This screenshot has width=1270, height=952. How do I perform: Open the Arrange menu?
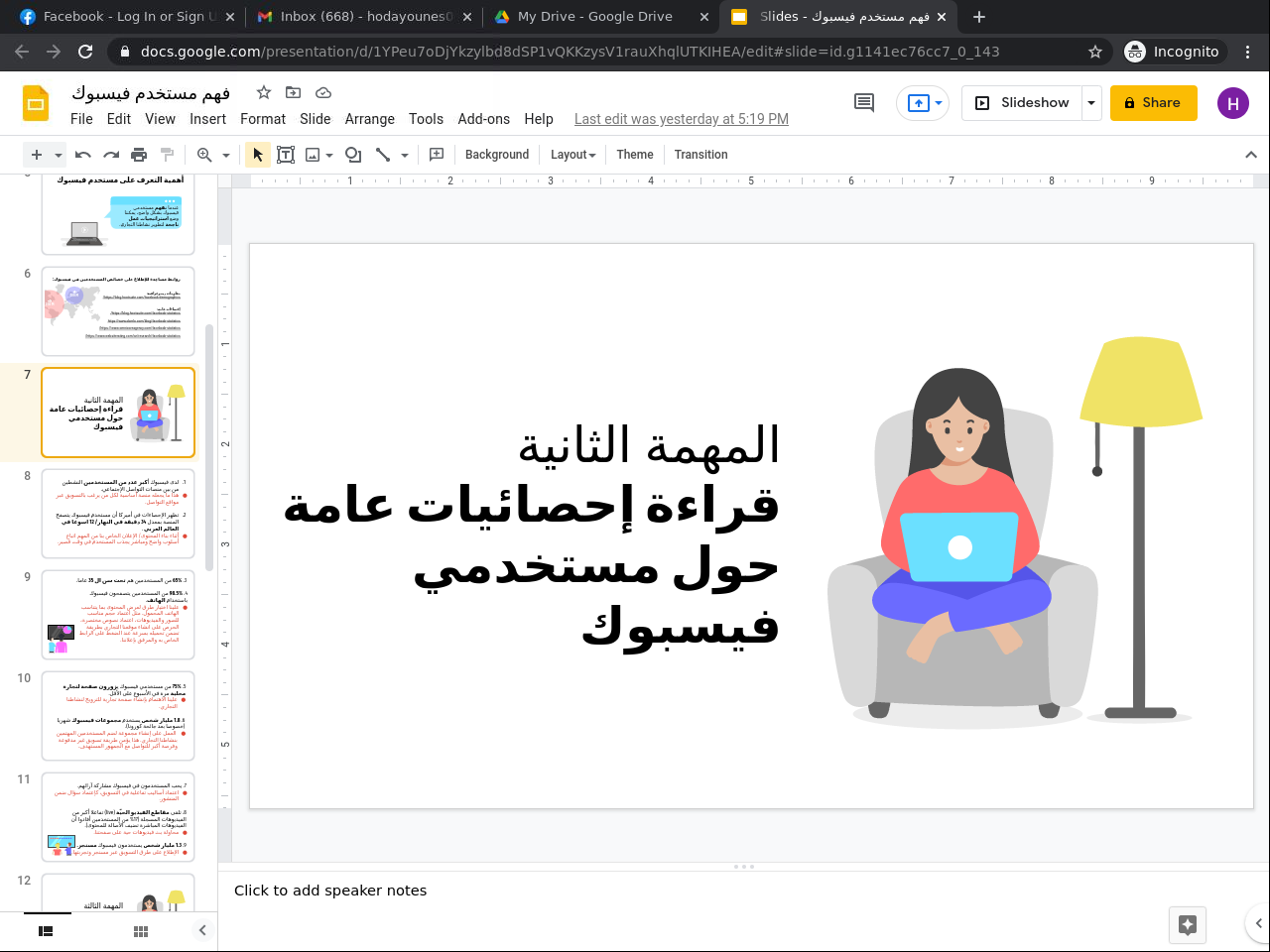coord(370,119)
